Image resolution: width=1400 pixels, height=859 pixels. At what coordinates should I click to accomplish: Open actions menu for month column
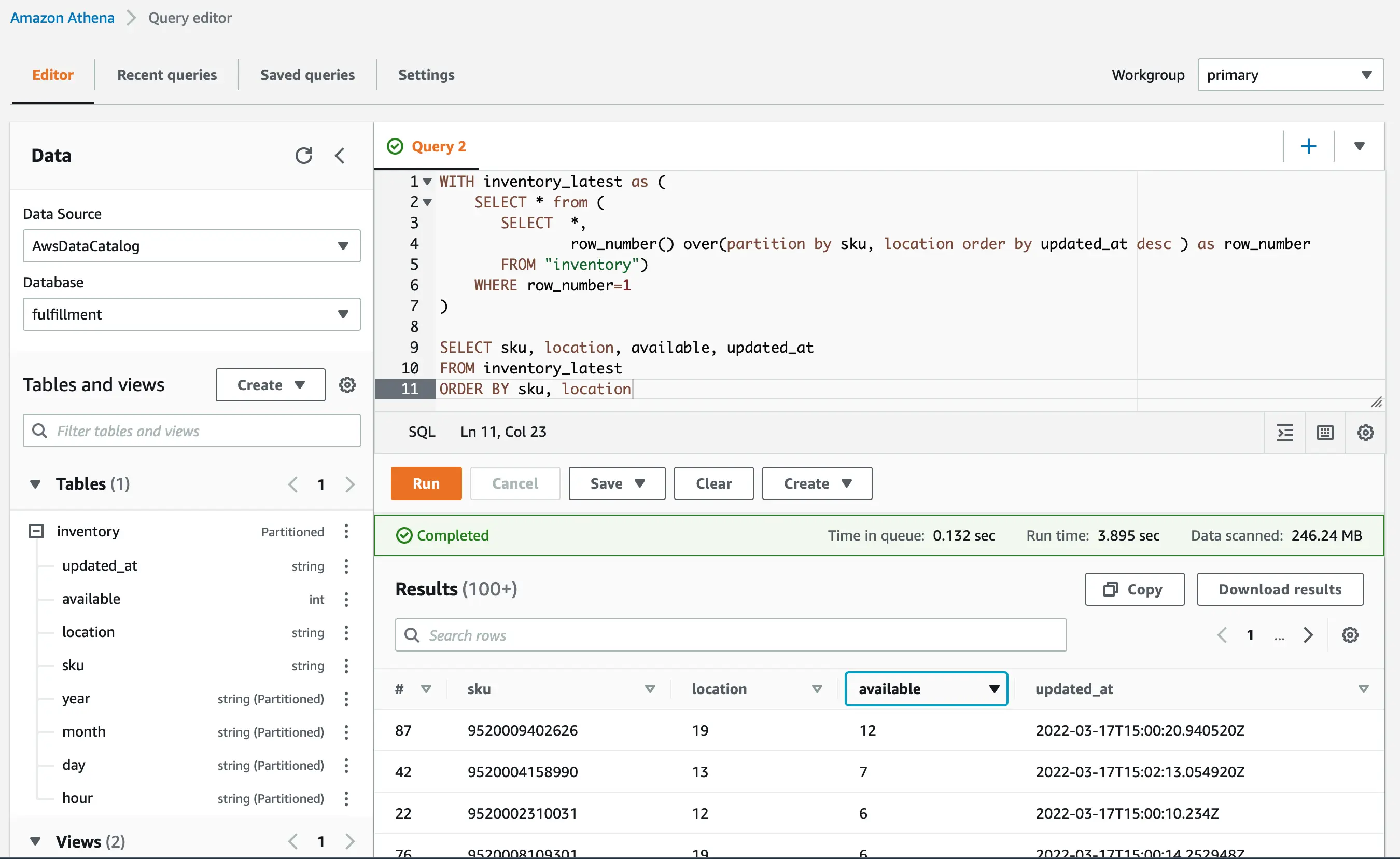pos(346,732)
